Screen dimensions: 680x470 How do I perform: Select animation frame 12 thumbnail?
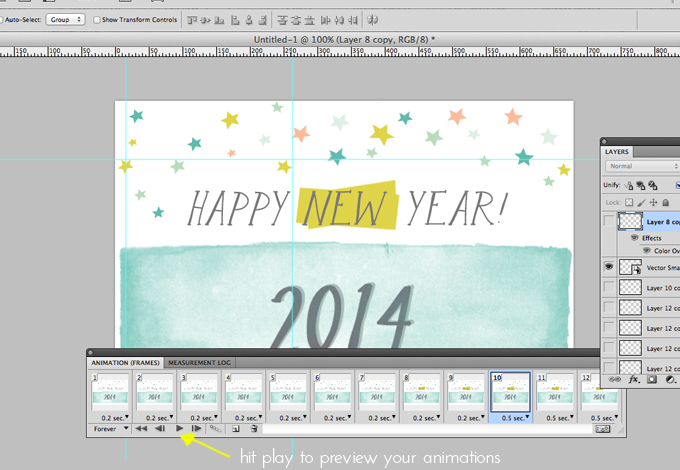[x=599, y=392]
